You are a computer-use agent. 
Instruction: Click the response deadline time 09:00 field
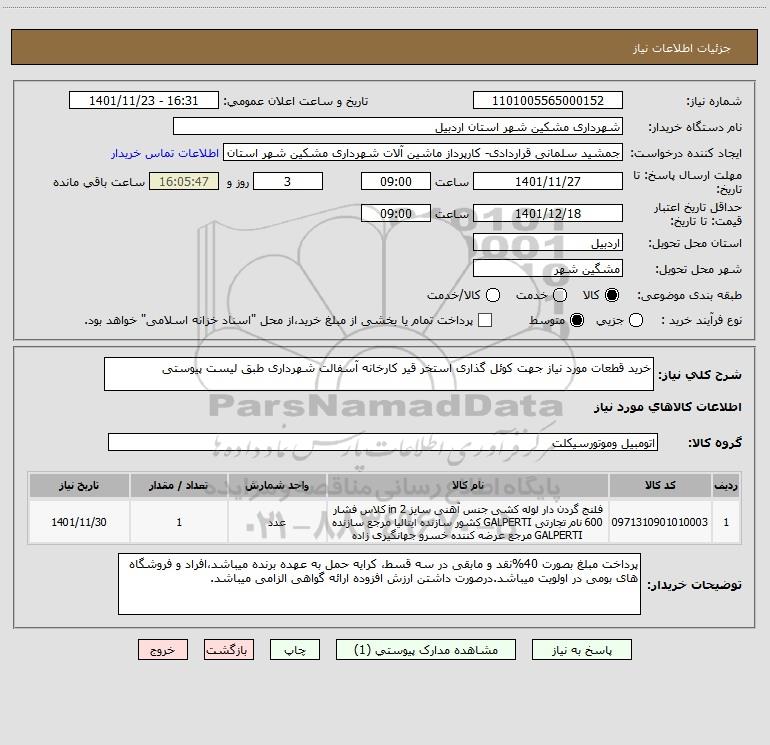pyautogui.click(x=396, y=181)
